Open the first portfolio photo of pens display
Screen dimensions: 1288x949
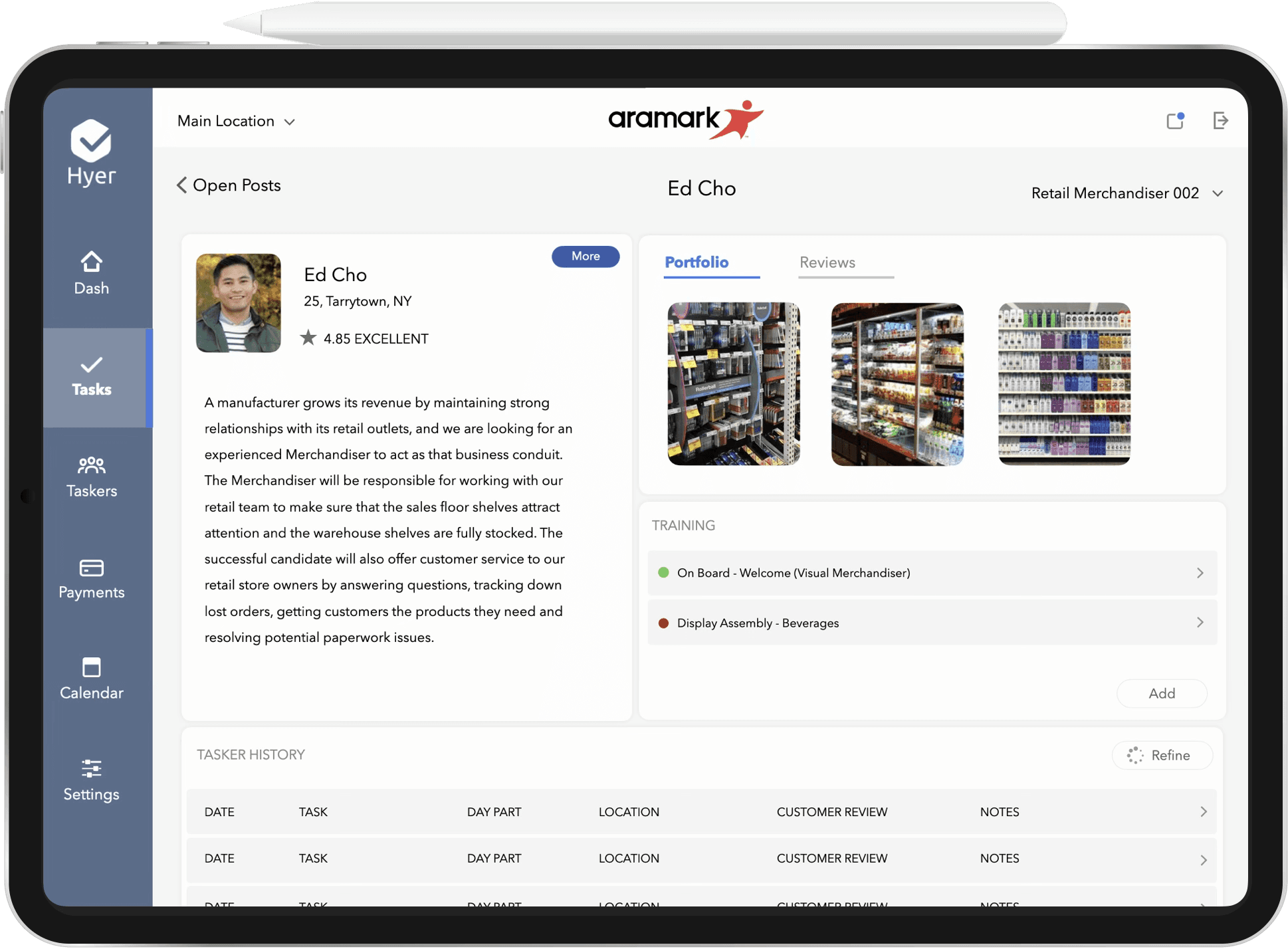734,384
